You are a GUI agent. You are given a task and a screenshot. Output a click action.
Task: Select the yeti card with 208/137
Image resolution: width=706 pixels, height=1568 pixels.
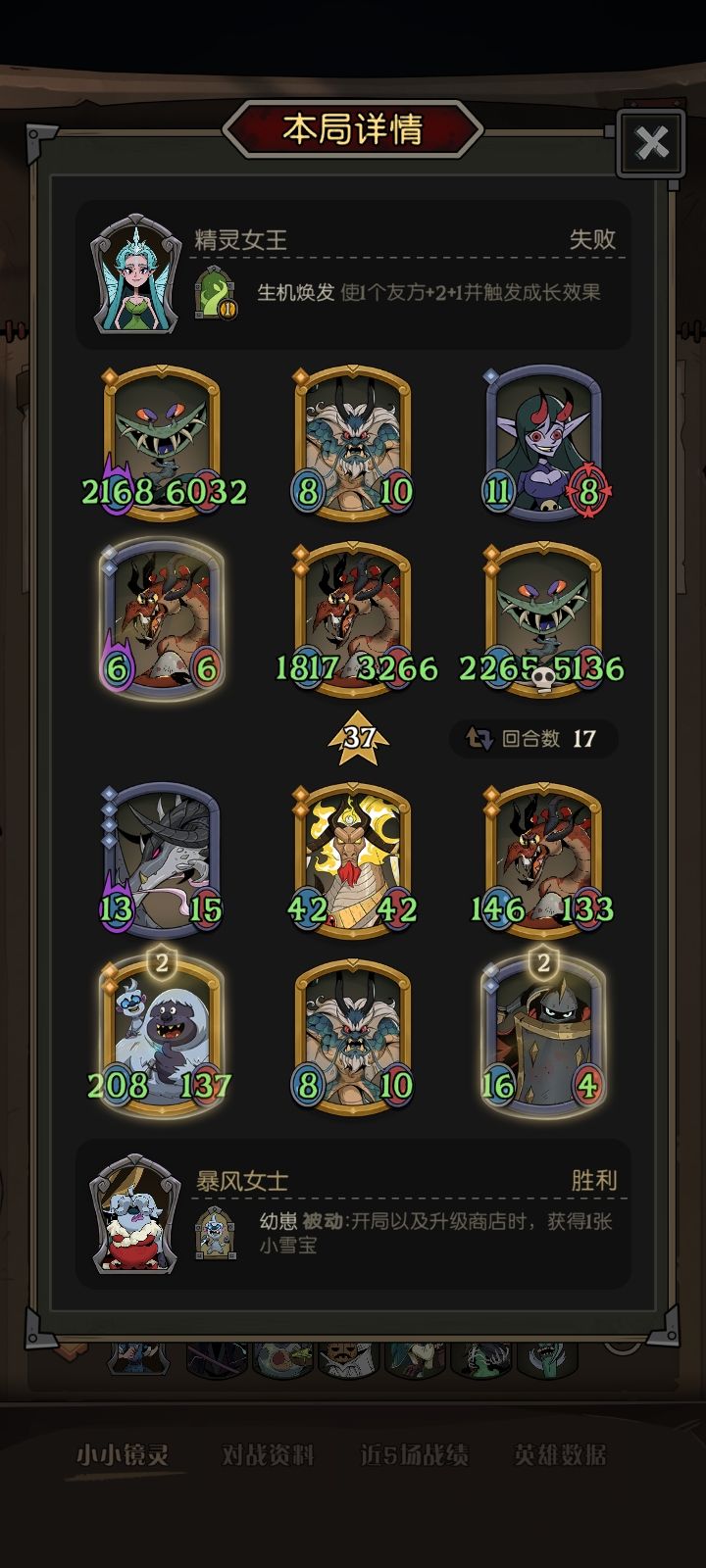point(162,1037)
